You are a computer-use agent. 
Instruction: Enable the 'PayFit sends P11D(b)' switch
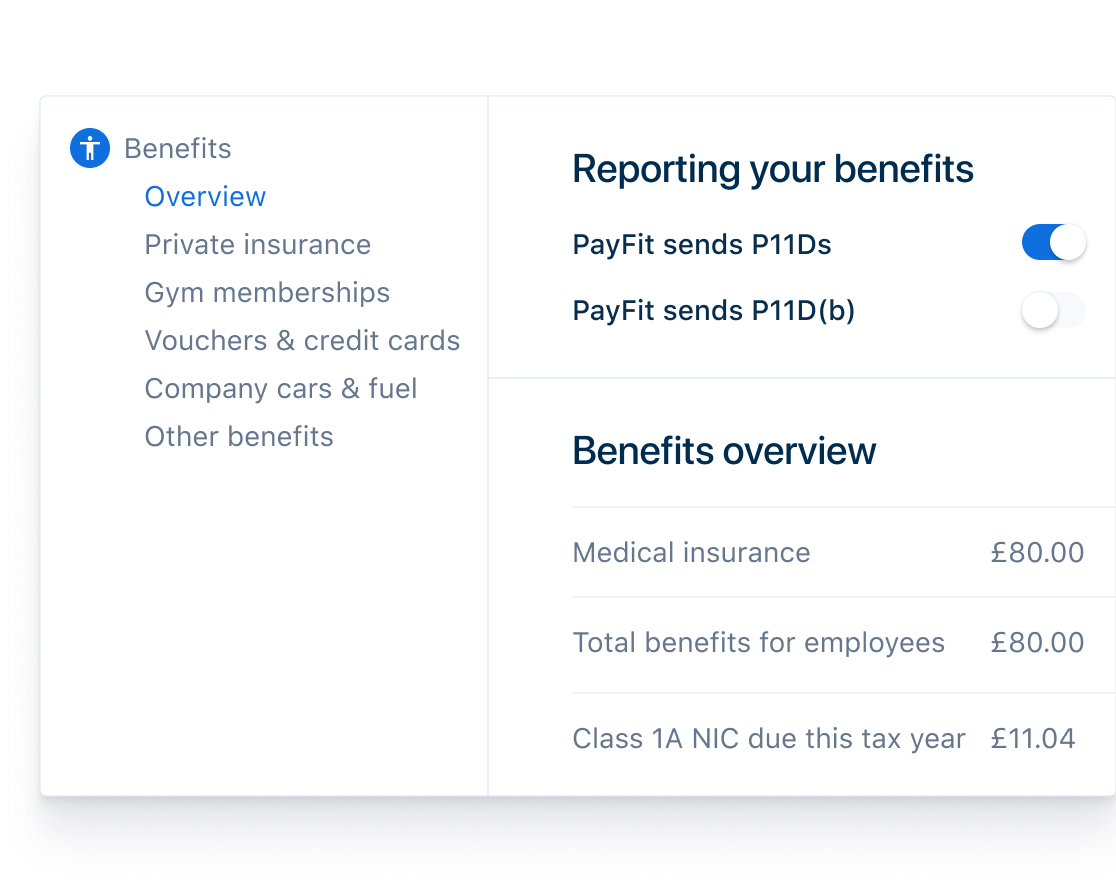point(1053,311)
